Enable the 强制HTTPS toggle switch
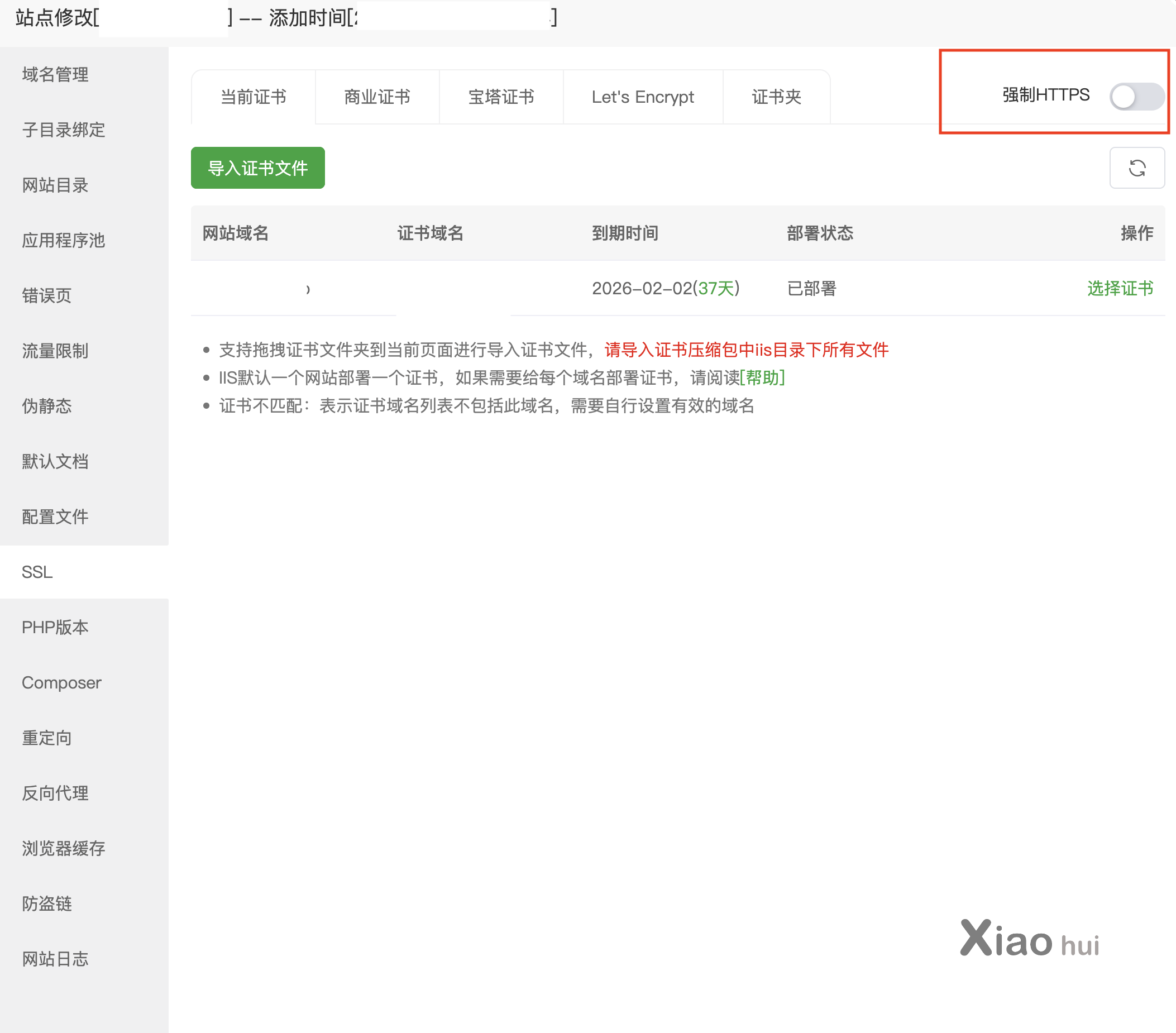Image resolution: width=1176 pixels, height=1033 pixels. pyautogui.click(x=1136, y=96)
